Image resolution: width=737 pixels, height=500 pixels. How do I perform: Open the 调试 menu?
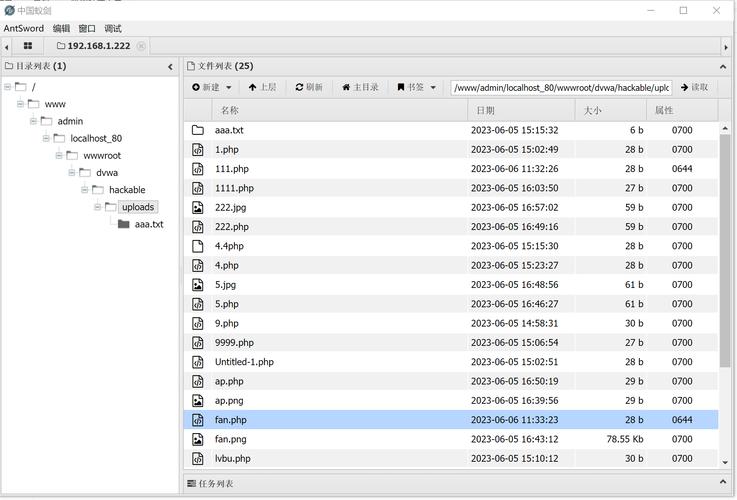[113, 28]
